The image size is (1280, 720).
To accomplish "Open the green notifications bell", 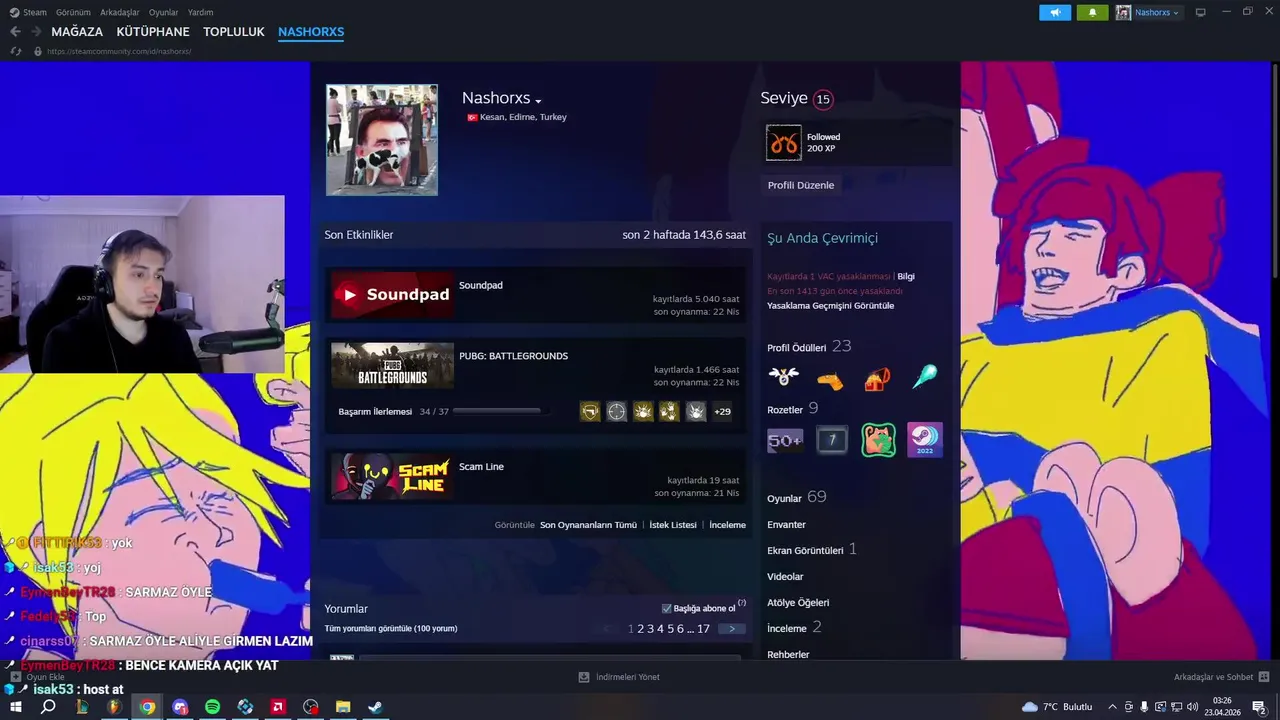I will click(1092, 12).
